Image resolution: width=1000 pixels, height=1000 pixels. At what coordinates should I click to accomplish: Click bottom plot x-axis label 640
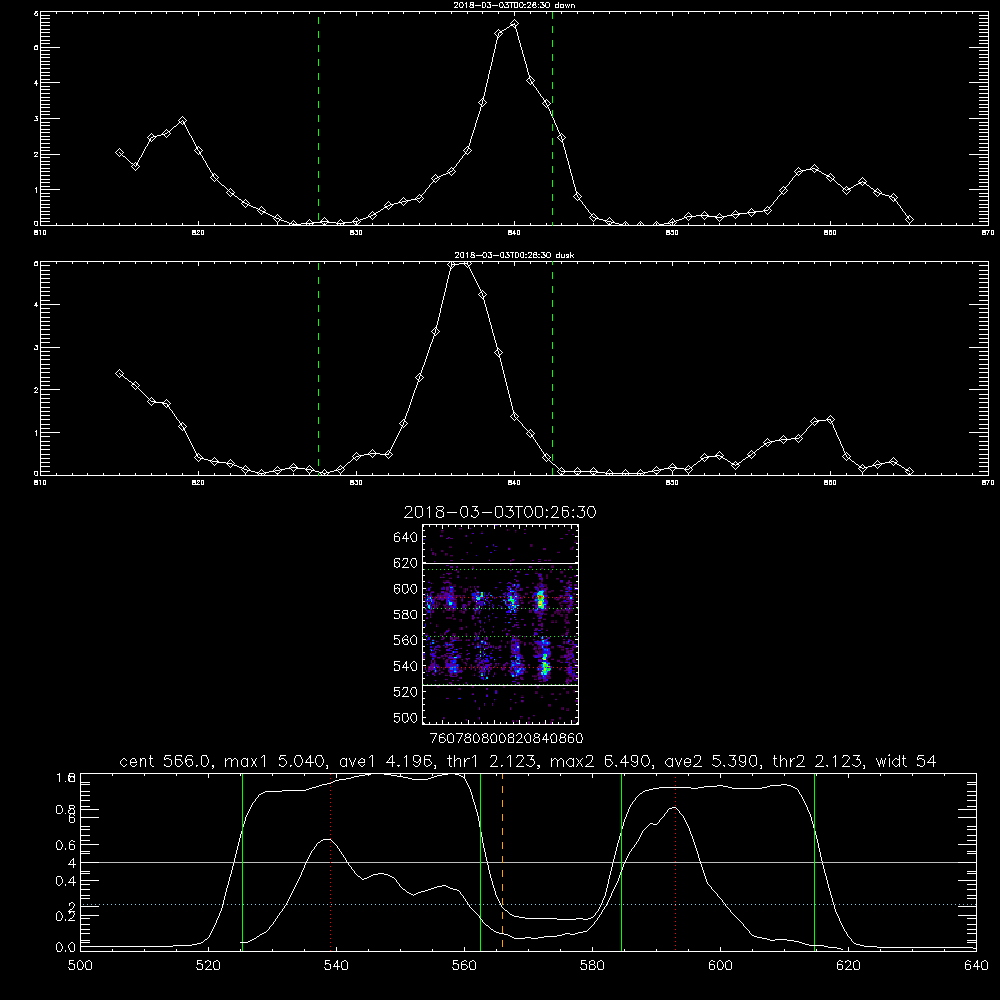click(976, 966)
